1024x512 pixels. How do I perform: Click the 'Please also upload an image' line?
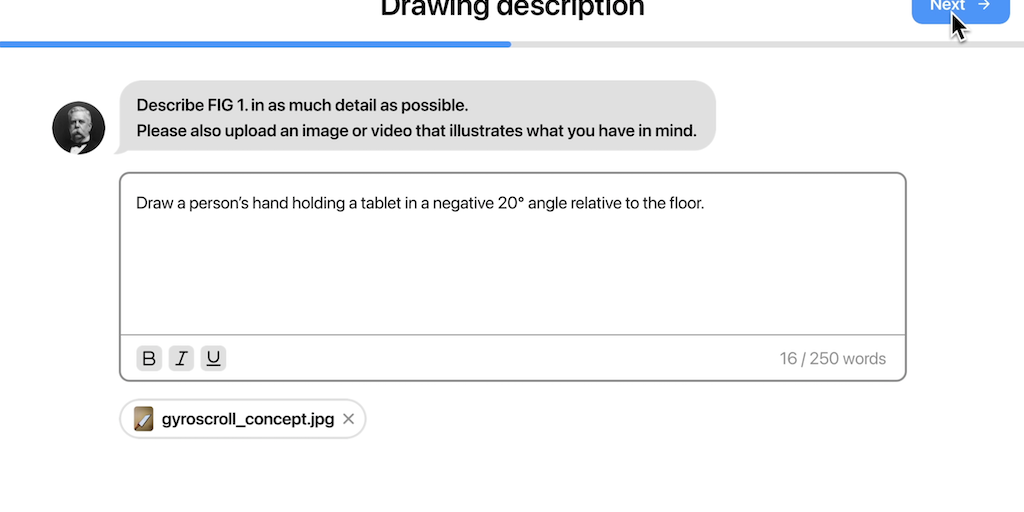(416, 130)
